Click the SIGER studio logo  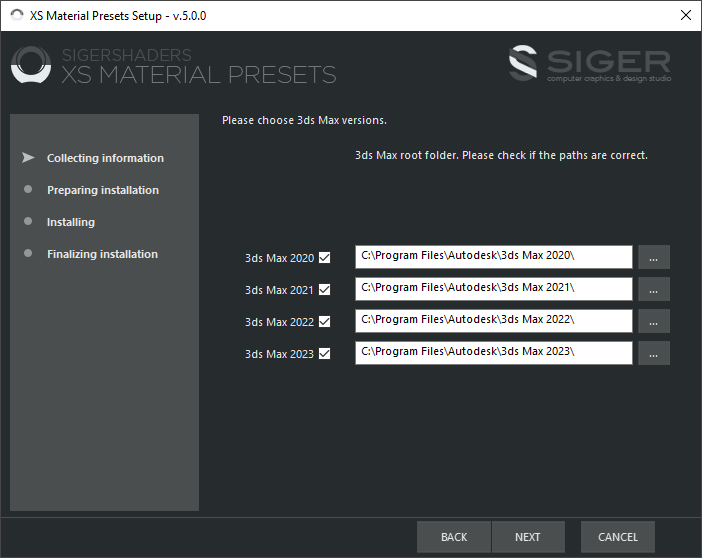coord(590,63)
